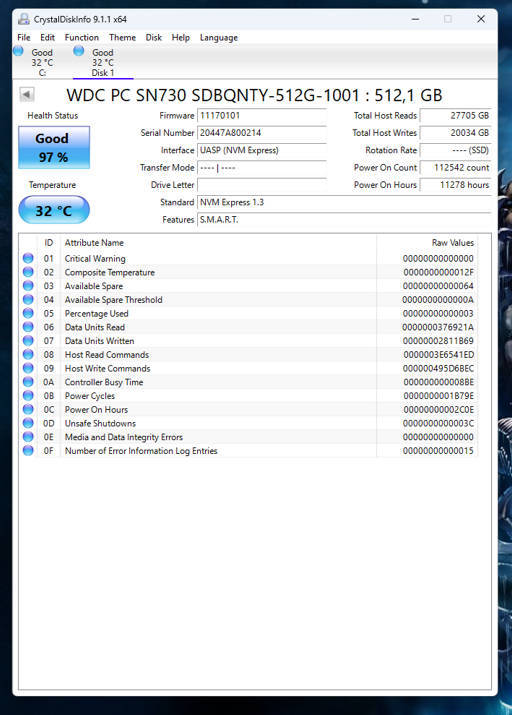Open the Theme menu
This screenshot has width=512, height=715.
[122, 37]
